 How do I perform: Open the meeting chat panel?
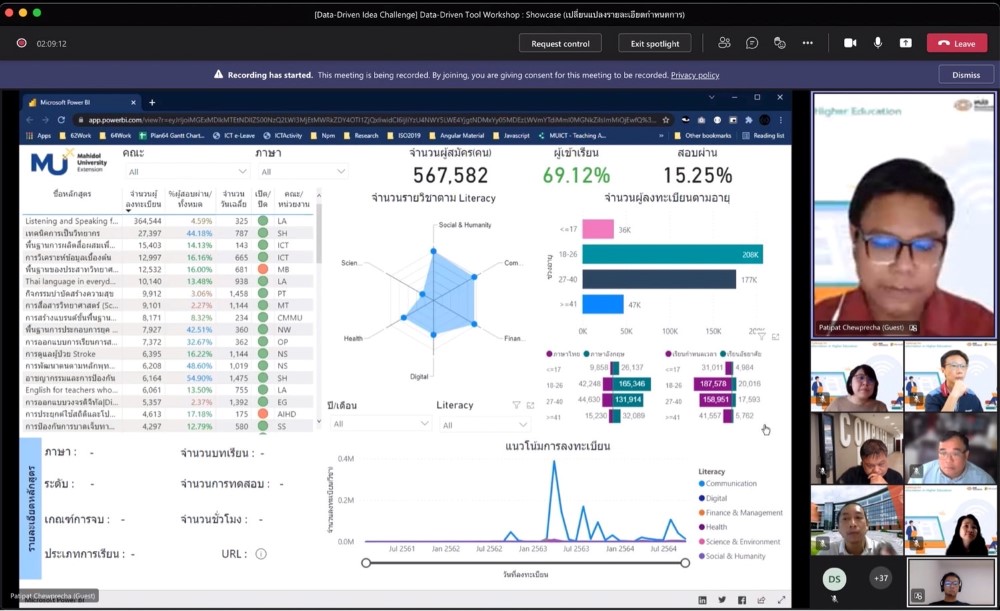pos(752,43)
